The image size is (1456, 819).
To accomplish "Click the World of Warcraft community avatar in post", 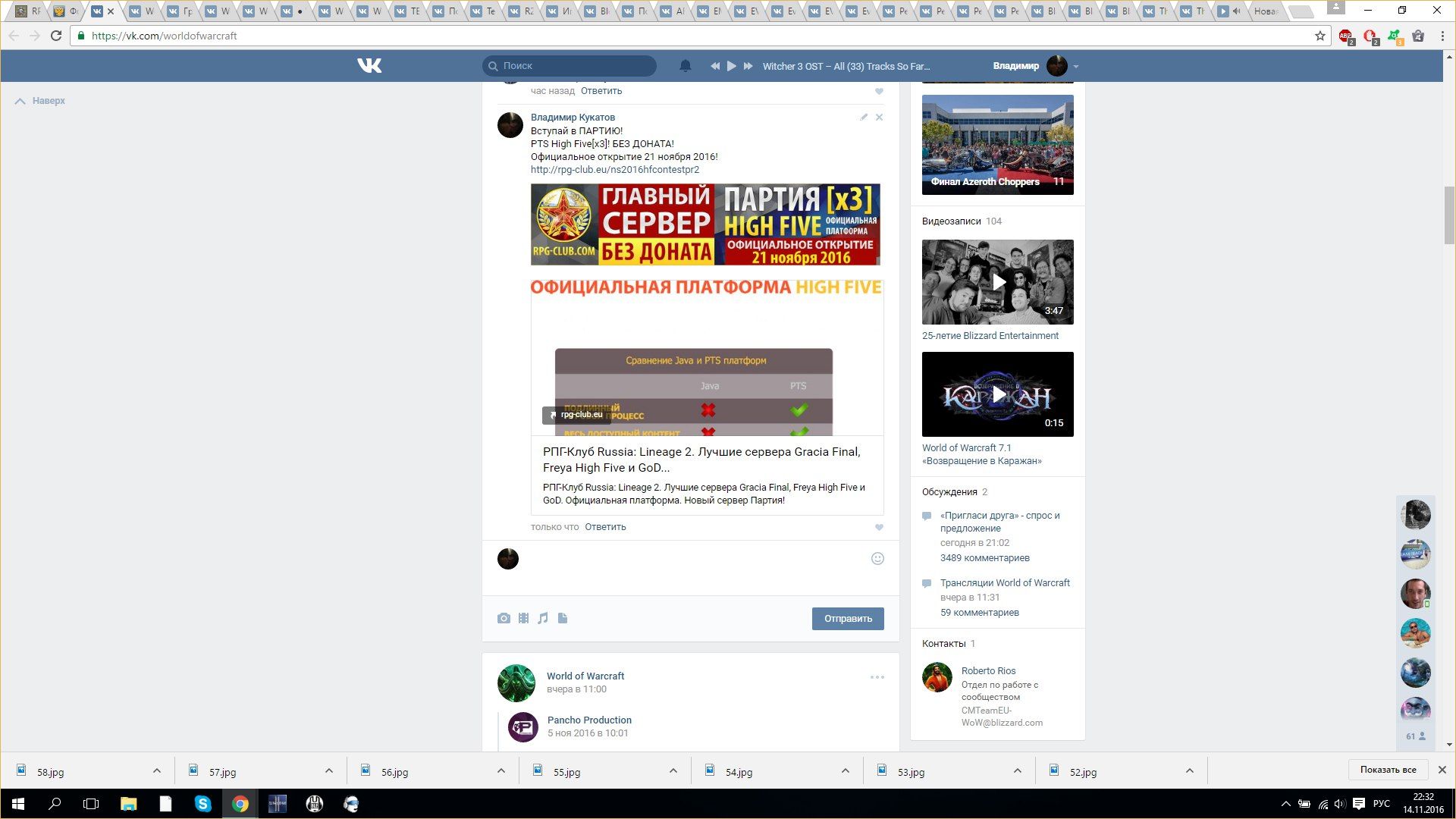I will 516,682.
